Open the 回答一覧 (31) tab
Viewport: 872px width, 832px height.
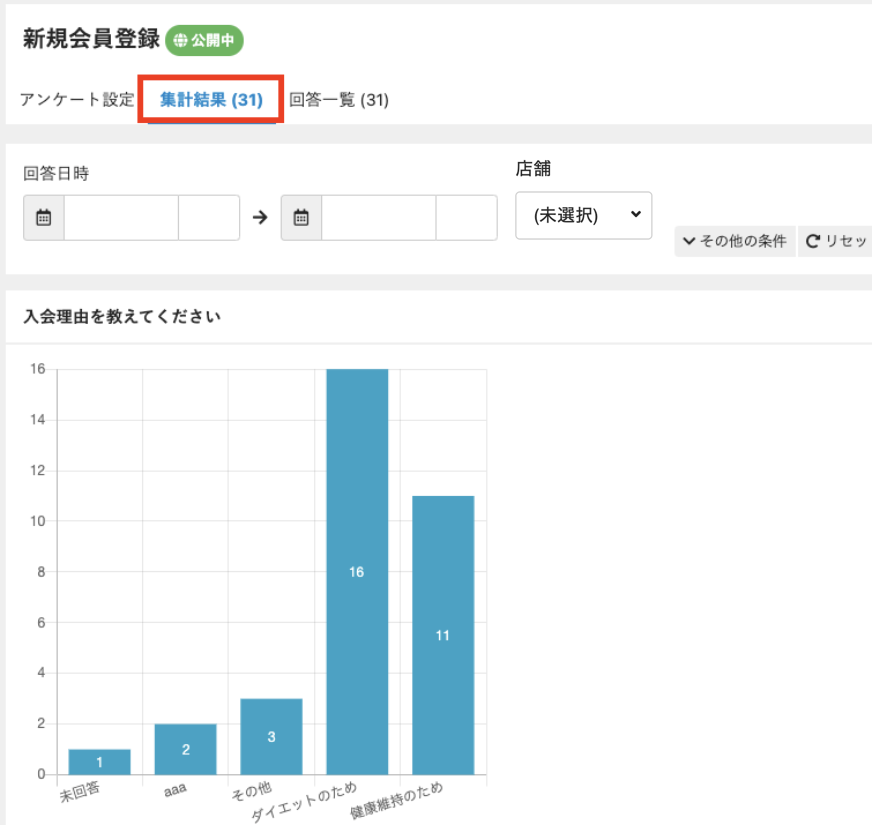[339, 100]
